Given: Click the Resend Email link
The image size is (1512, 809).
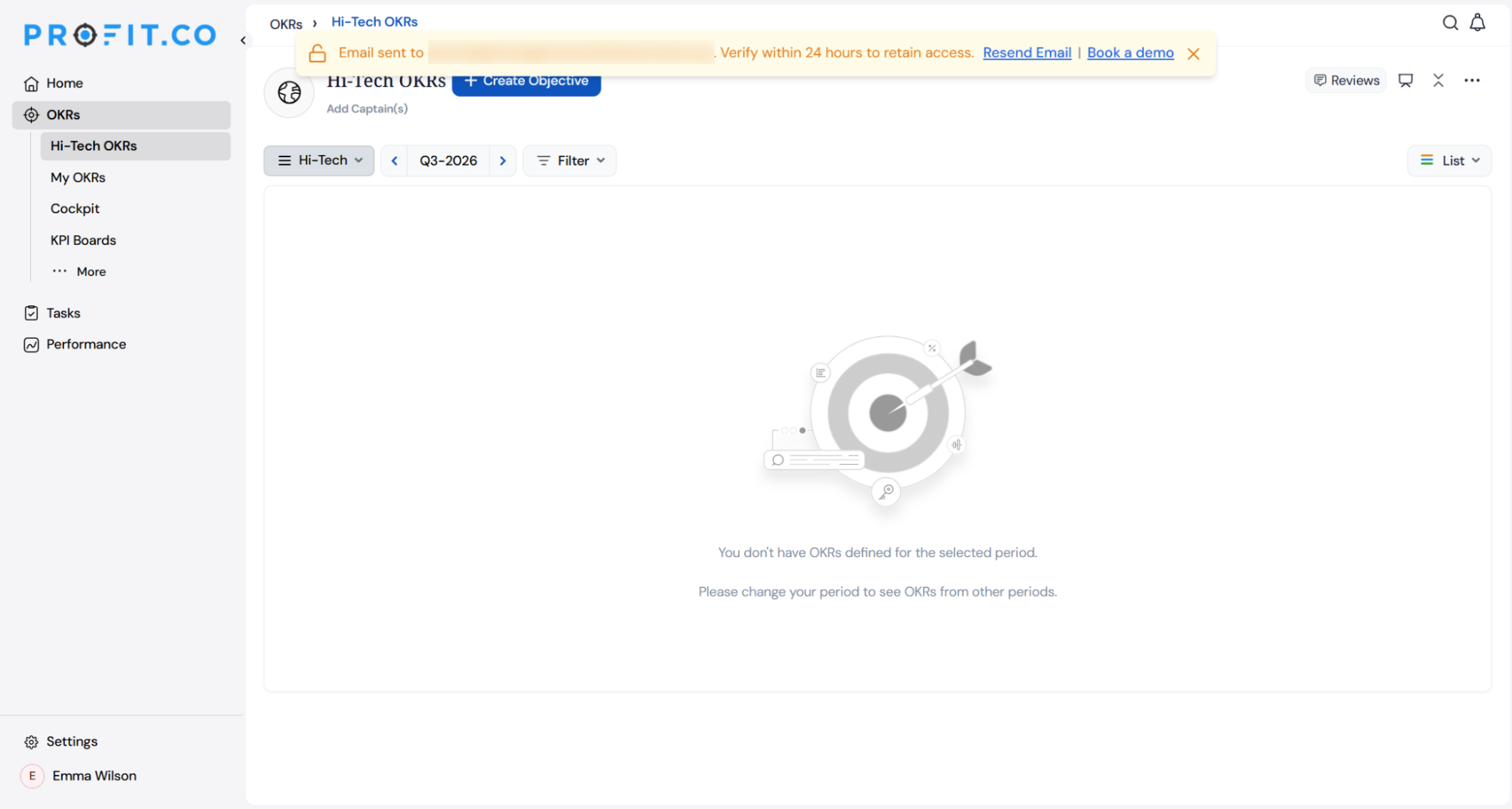Looking at the screenshot, I should coord(1026,53).
